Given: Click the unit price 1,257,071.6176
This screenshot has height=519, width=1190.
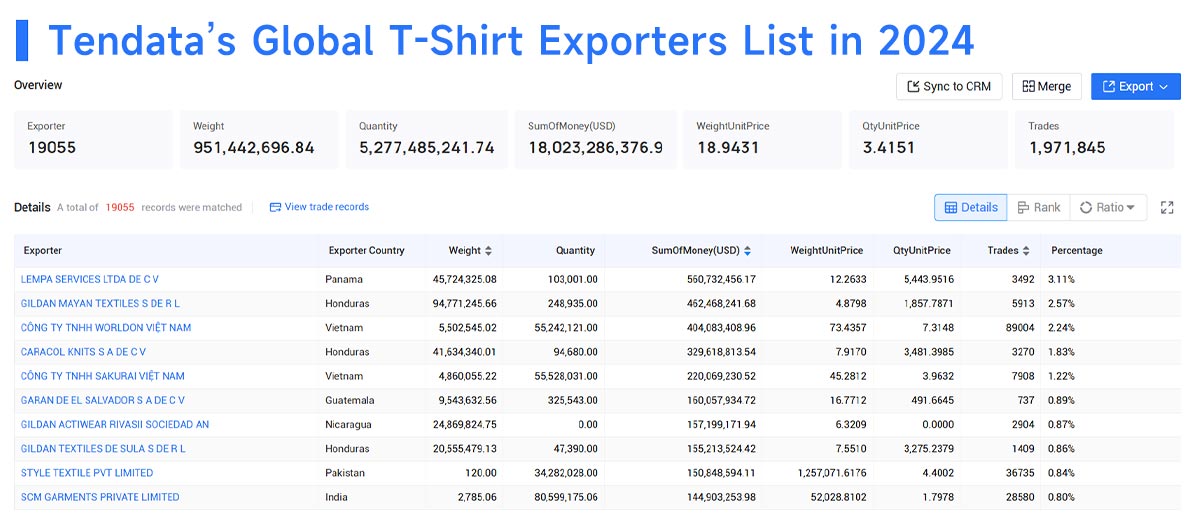Looking at the screenshot, I should pyautogui.click(x=833, y=473).
